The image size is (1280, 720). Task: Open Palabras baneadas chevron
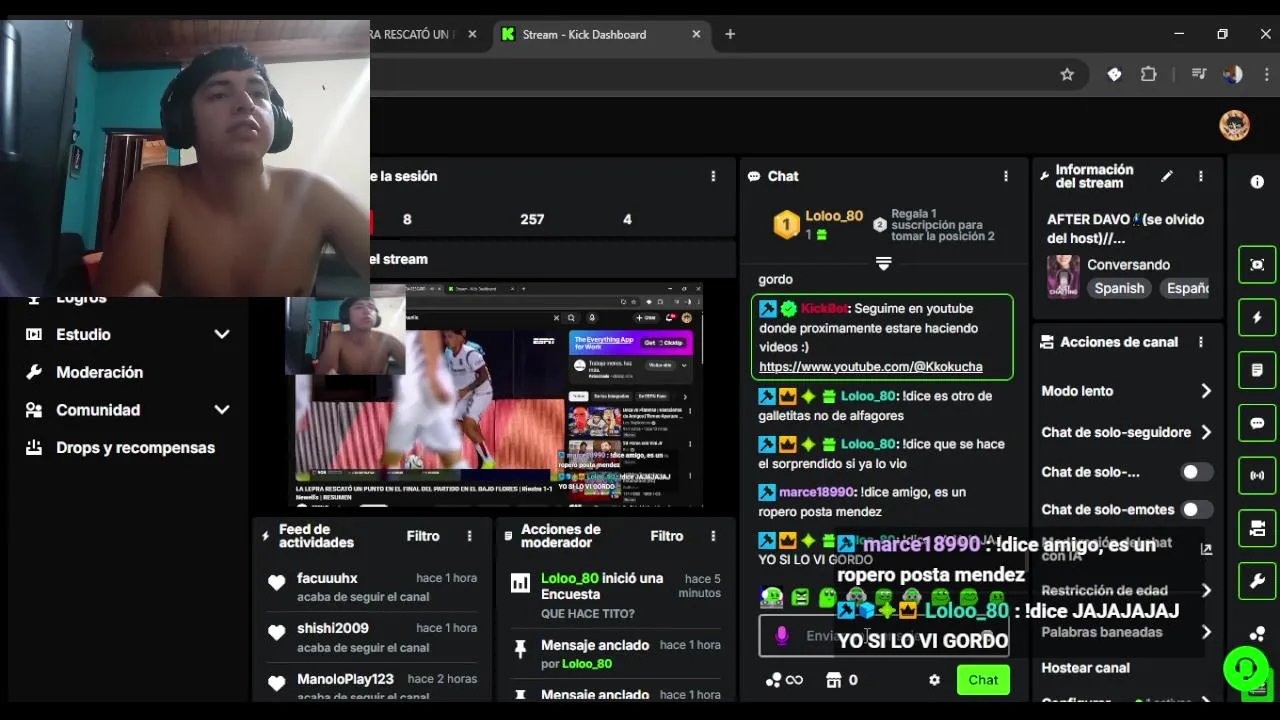tap(1205, 632)
